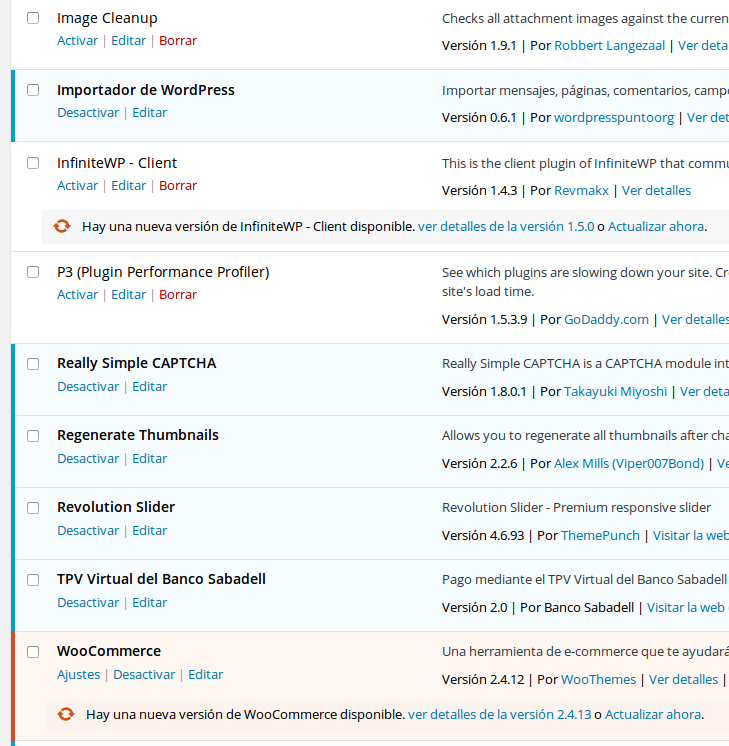Screen dimensions: 729x746
Task: Click 'Revolution Slider - Premium responsive slider' description
Action: coord(576,508)
